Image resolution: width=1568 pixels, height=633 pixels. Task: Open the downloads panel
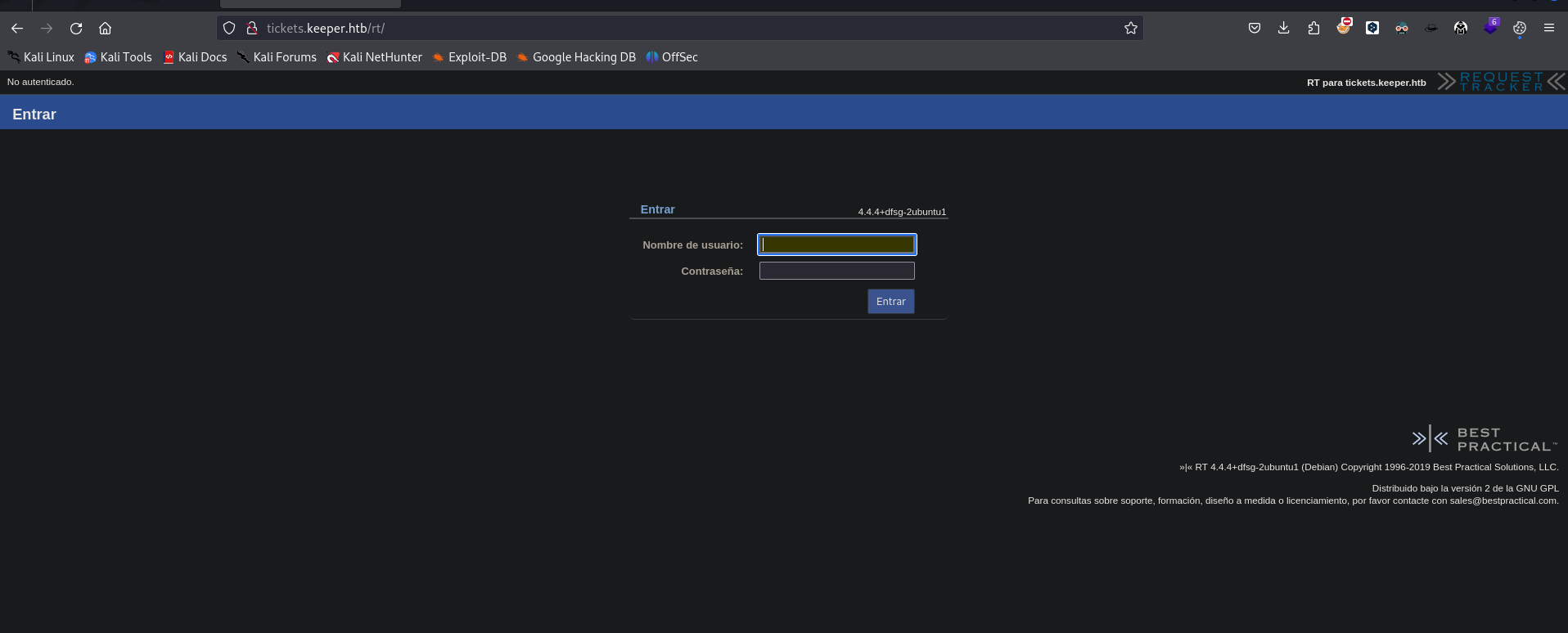click(x=1283, y=28)
